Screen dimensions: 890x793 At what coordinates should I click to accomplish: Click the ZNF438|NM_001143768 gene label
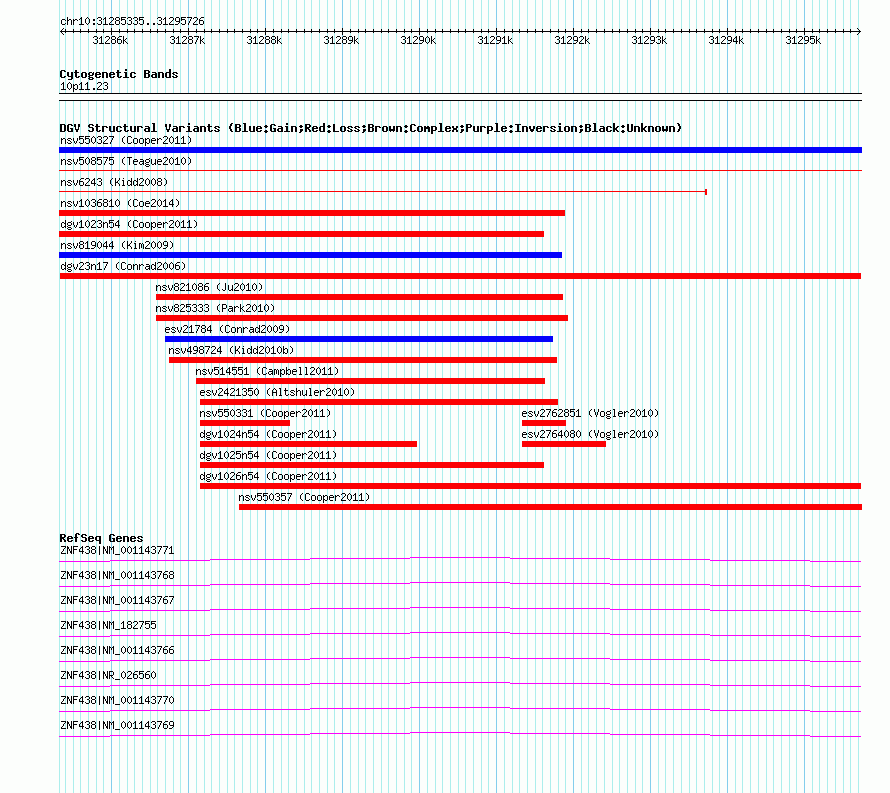click(117, 576)
